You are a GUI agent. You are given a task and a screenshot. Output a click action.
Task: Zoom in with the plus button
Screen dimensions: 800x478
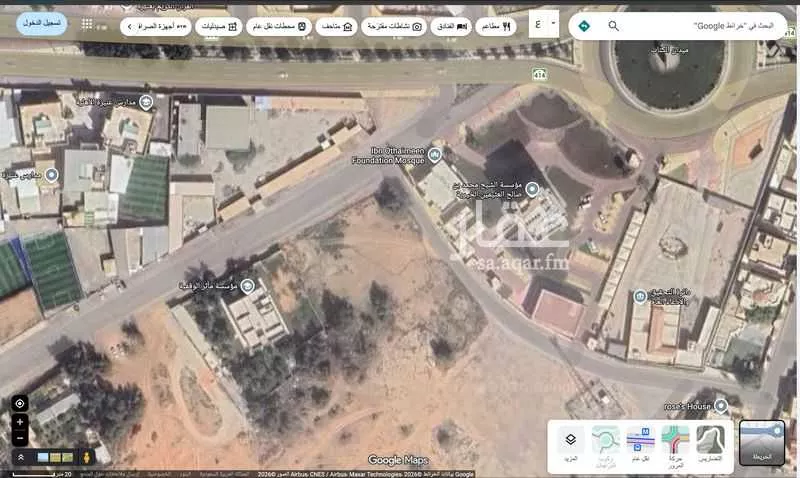[x=19, y=423]
